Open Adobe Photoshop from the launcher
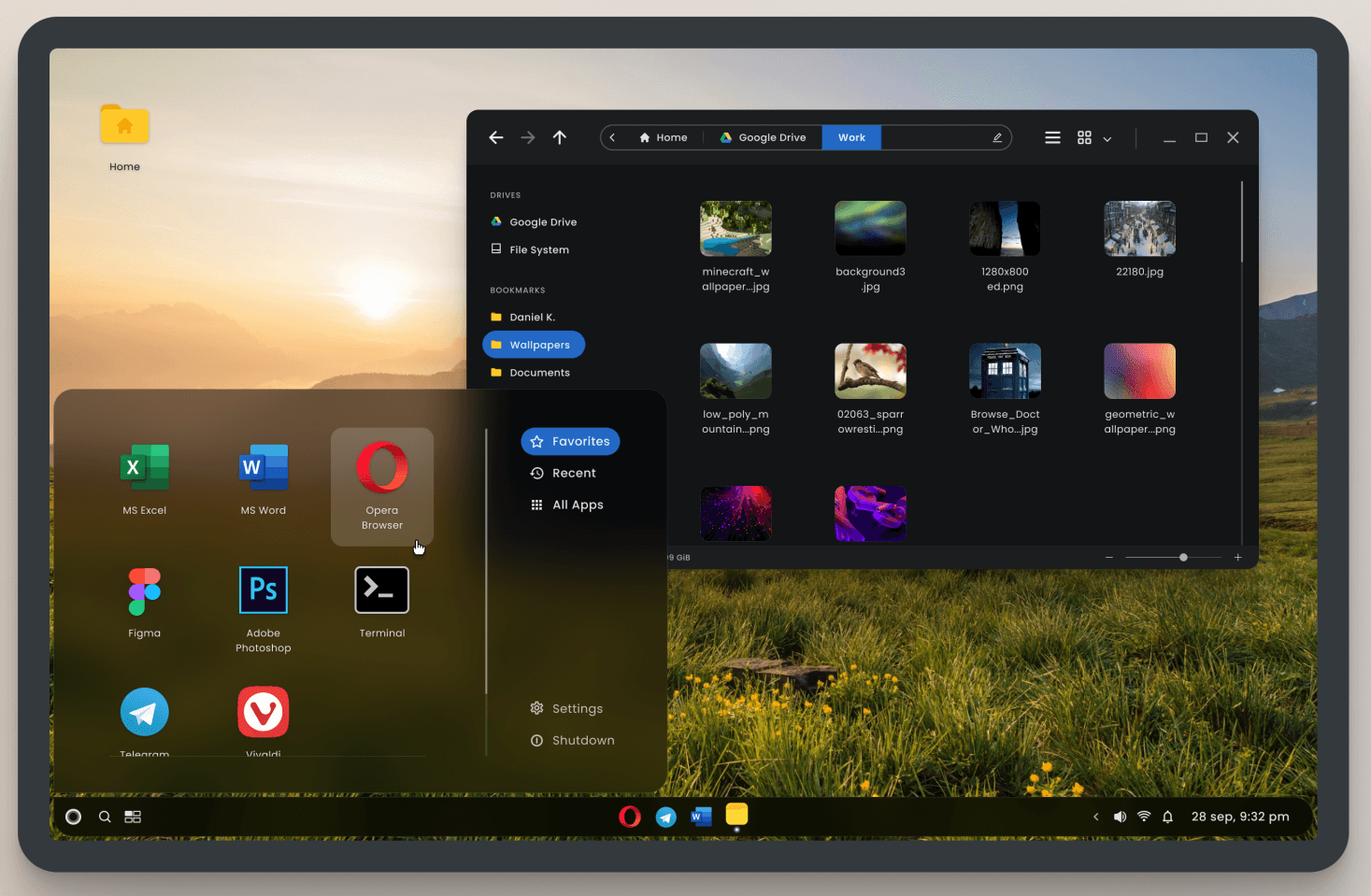The width and height of the screenshot is (1371, 896). coord(264,609)
